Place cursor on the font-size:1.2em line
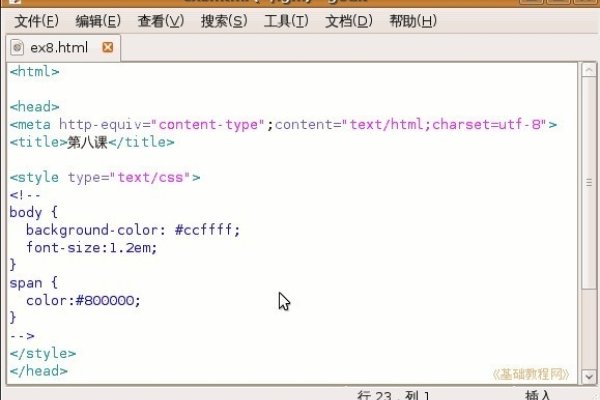 (92, 247)
